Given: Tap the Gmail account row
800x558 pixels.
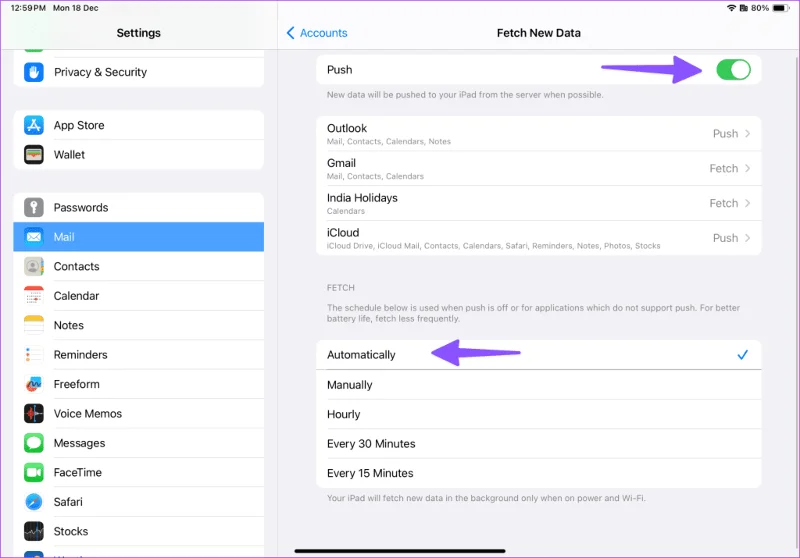Looking at the screenshot, I should click(x=538, y=168).
